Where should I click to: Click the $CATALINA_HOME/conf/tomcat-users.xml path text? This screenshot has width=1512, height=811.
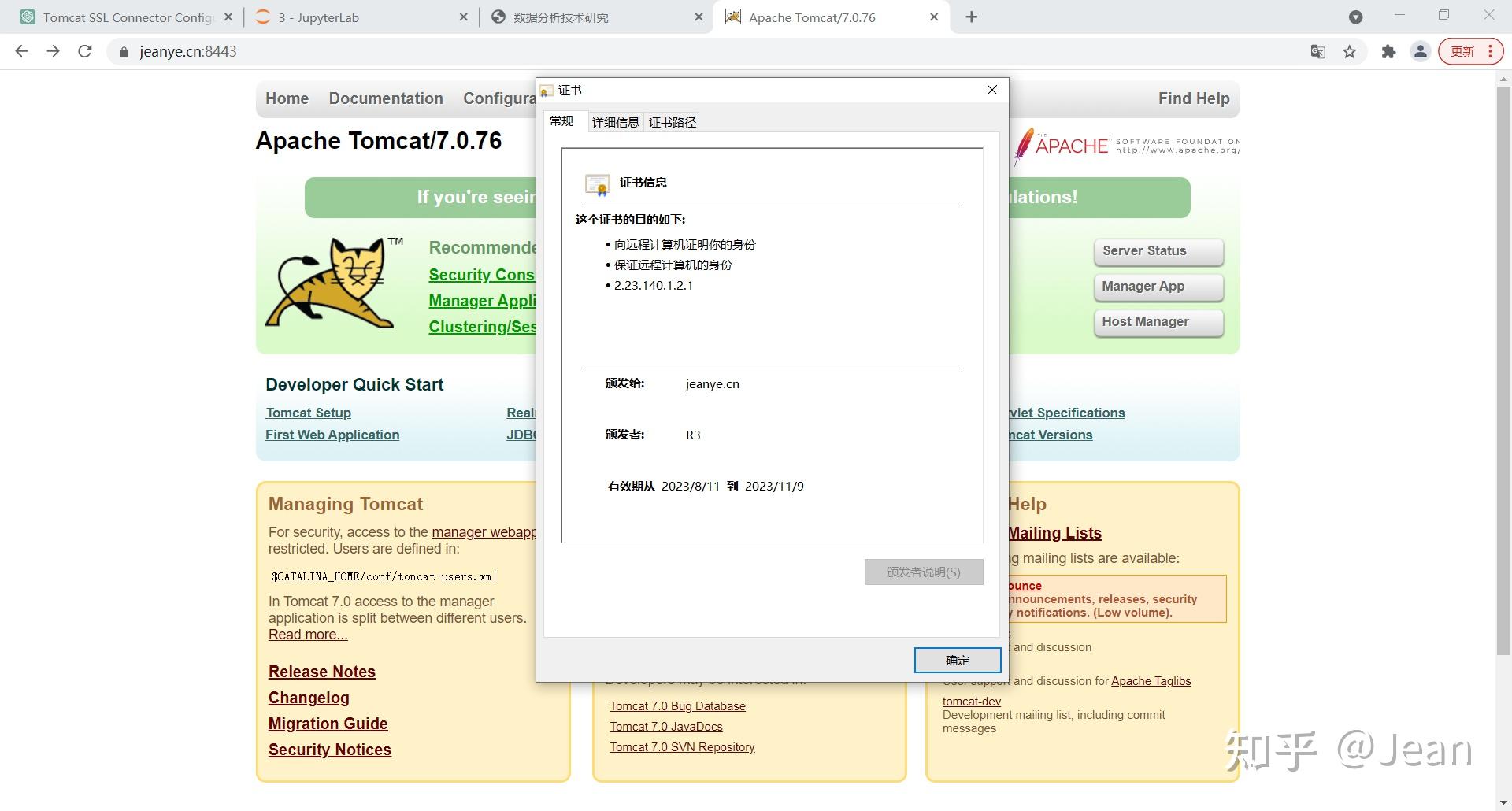pos(384,576)
